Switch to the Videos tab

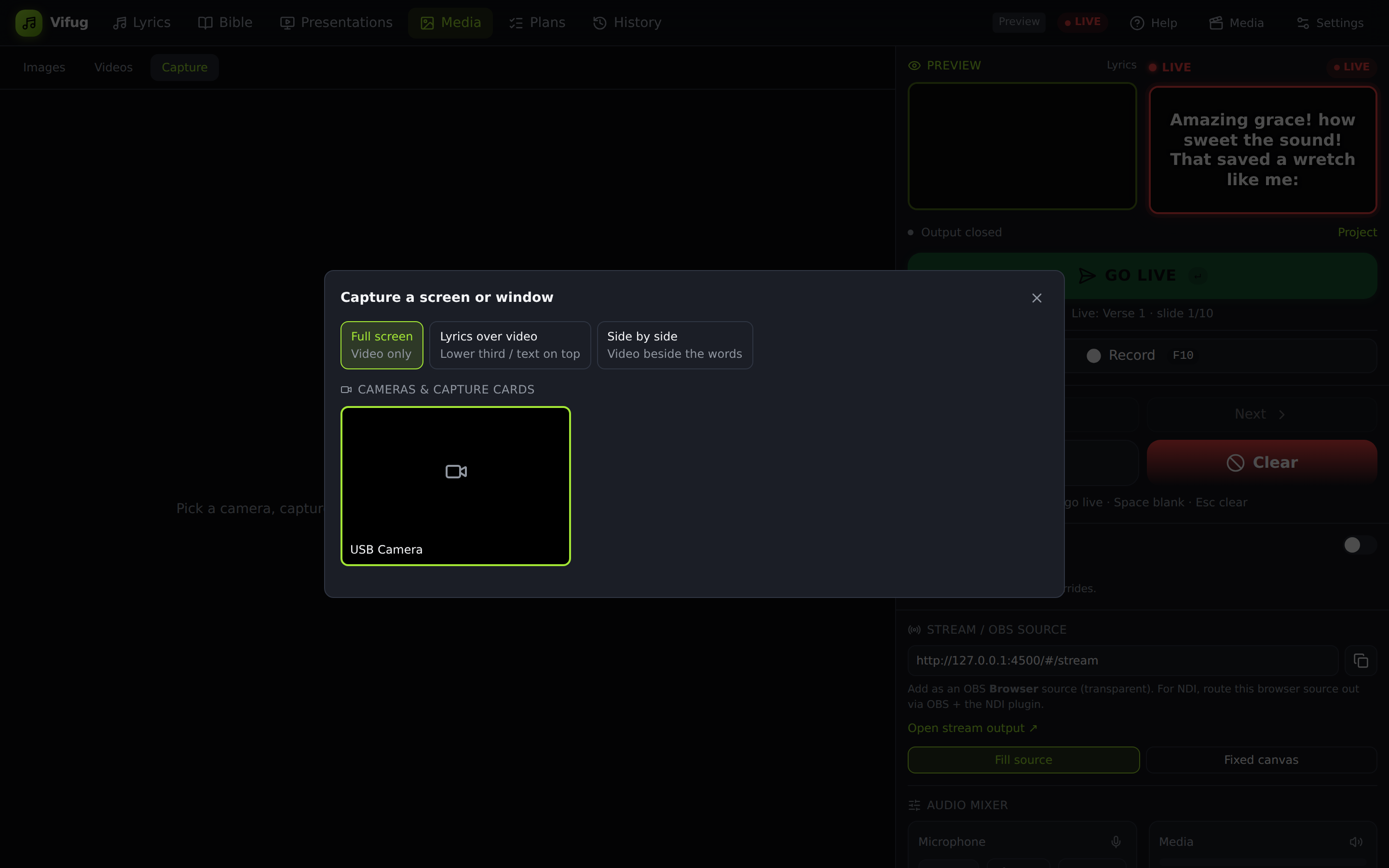[x=114, y=67]
